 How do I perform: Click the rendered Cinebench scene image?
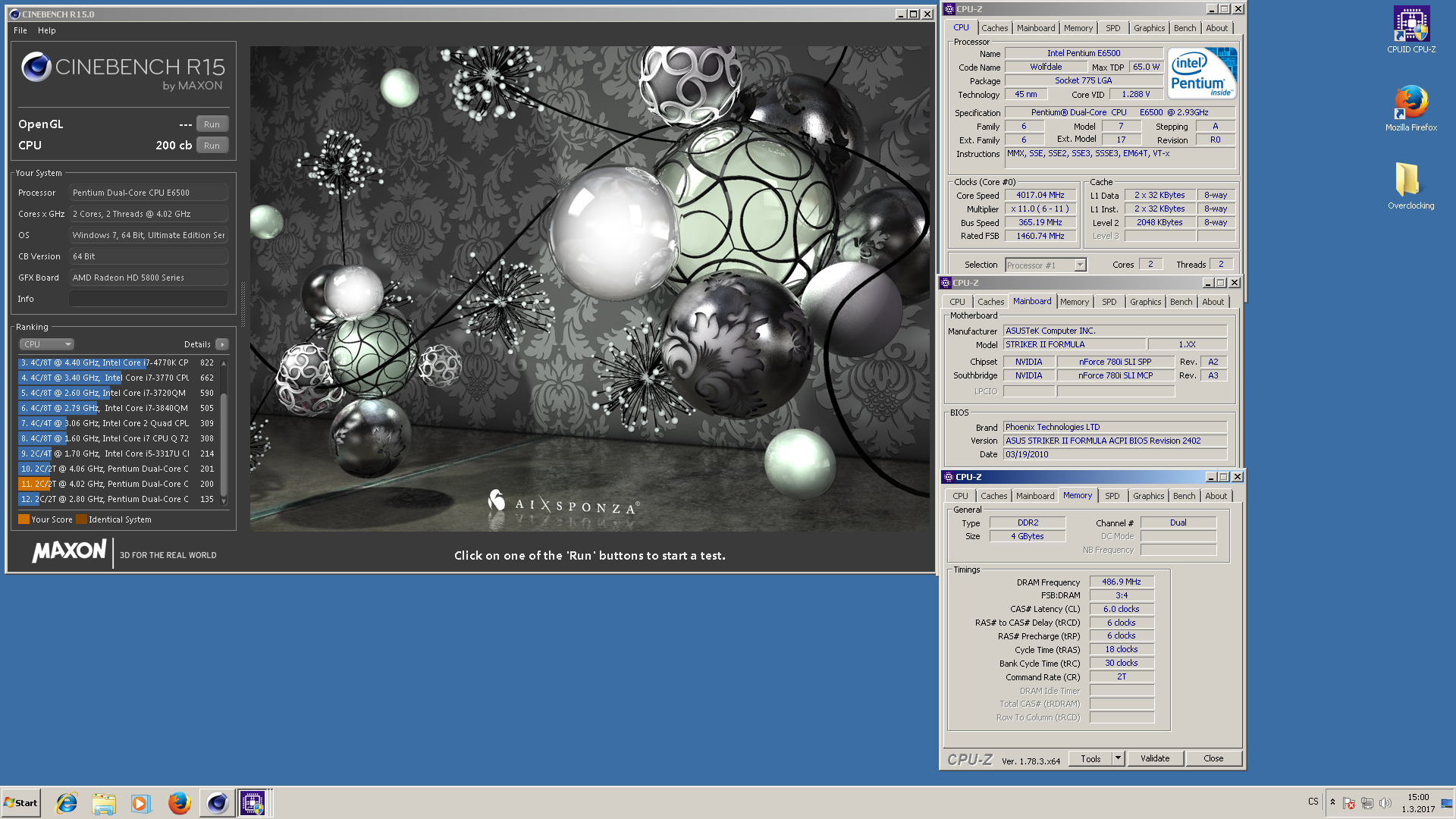(589, 288)
